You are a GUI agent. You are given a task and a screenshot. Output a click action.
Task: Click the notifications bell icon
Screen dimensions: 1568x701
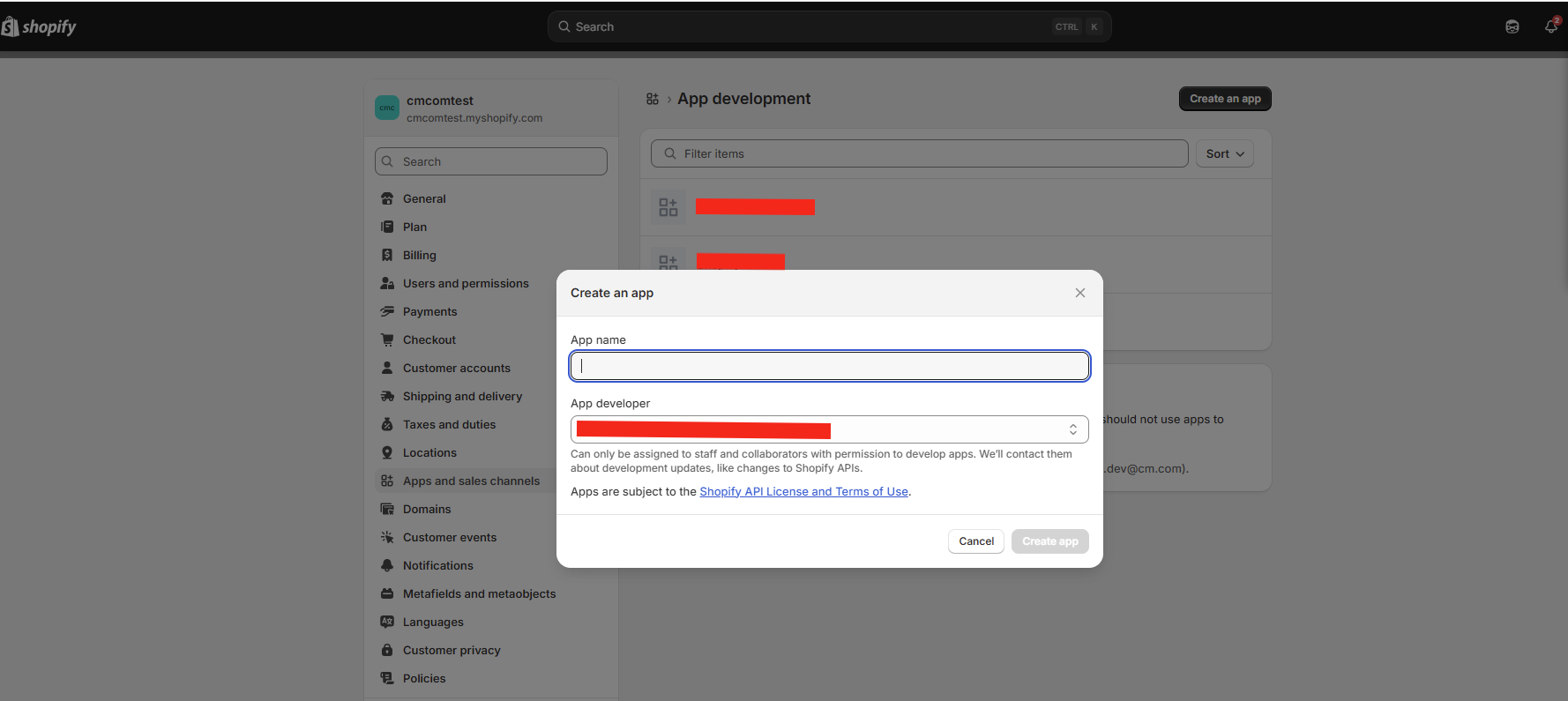click(1550, 26)
